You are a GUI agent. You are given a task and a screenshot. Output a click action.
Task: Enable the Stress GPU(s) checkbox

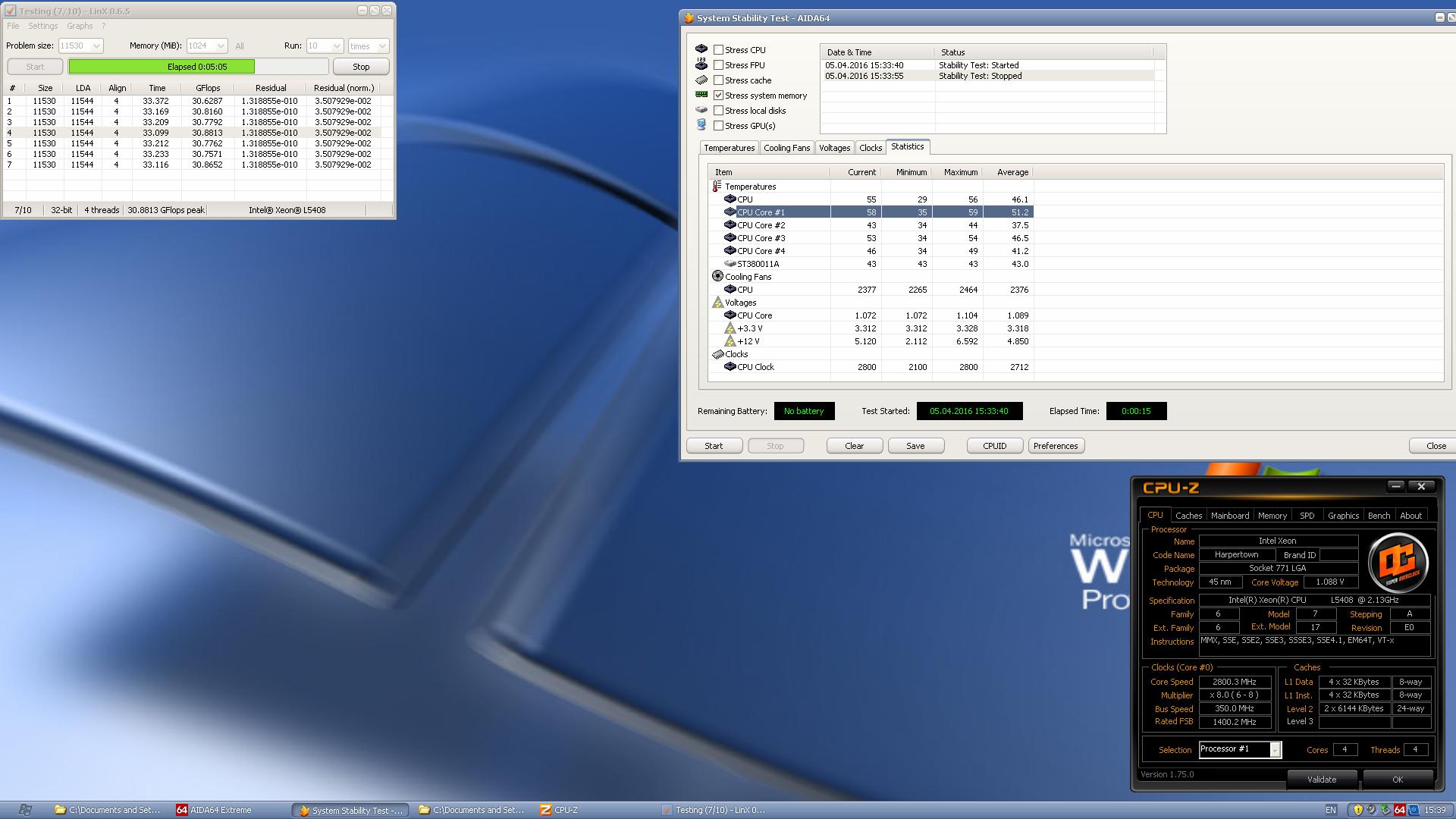pos(718,126)
